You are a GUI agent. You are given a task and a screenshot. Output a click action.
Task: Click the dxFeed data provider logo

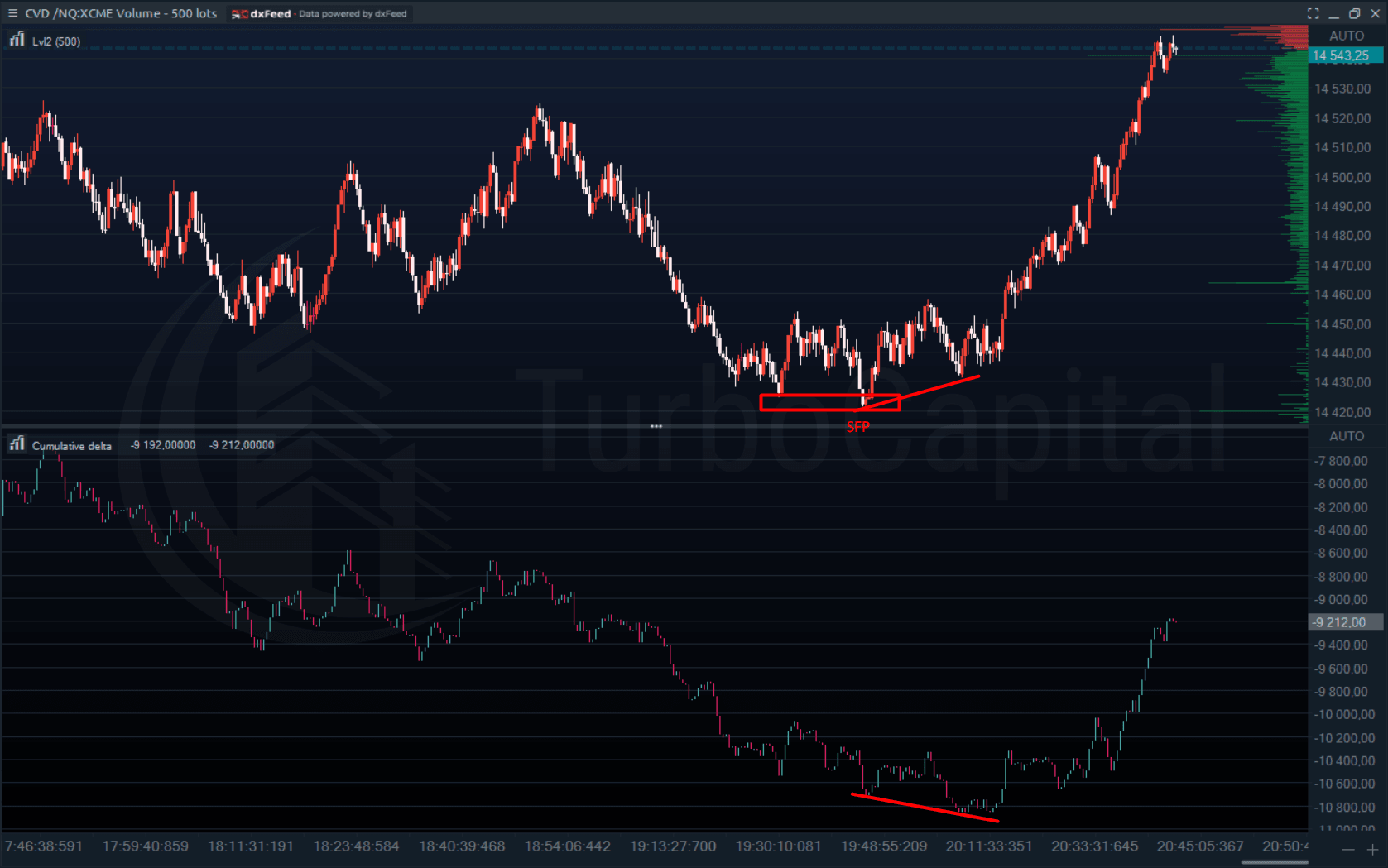(262, 13)
